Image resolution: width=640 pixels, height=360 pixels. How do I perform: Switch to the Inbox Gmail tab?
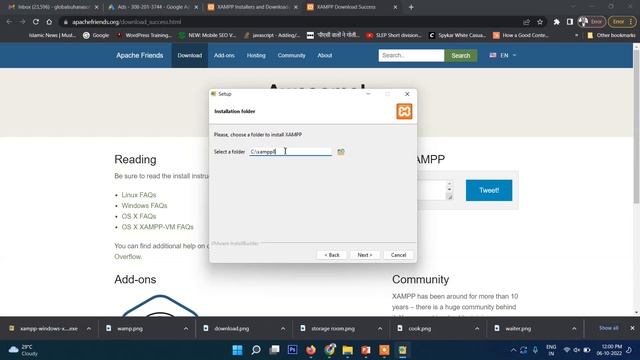(x=52, y=7)
